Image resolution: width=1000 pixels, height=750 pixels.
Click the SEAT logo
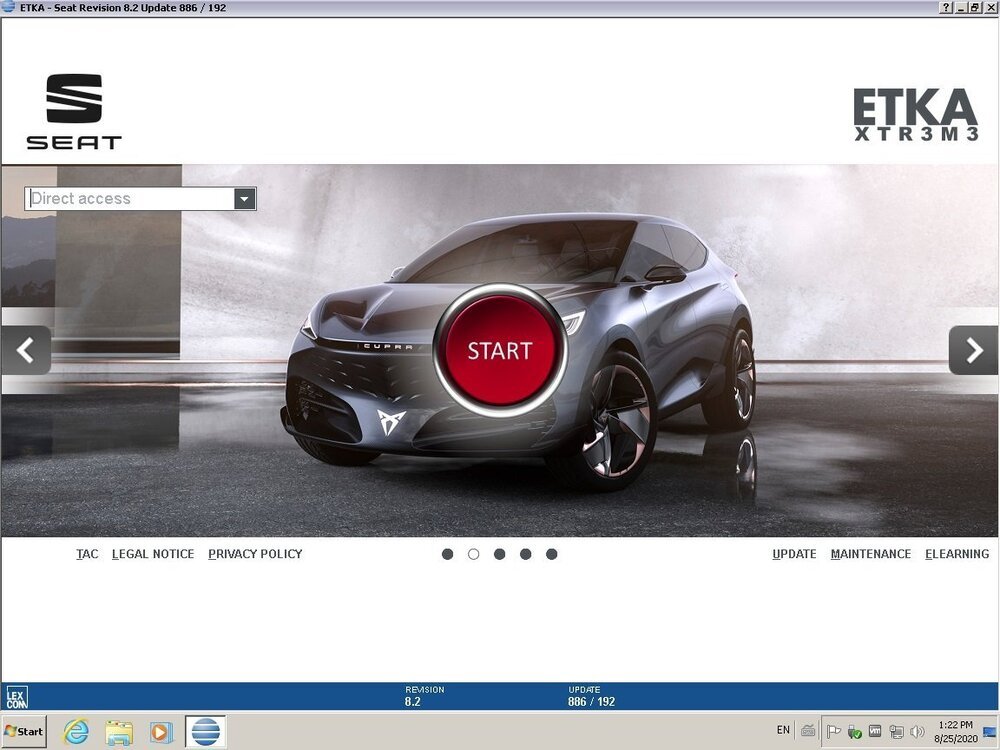(x=74, y=111)
